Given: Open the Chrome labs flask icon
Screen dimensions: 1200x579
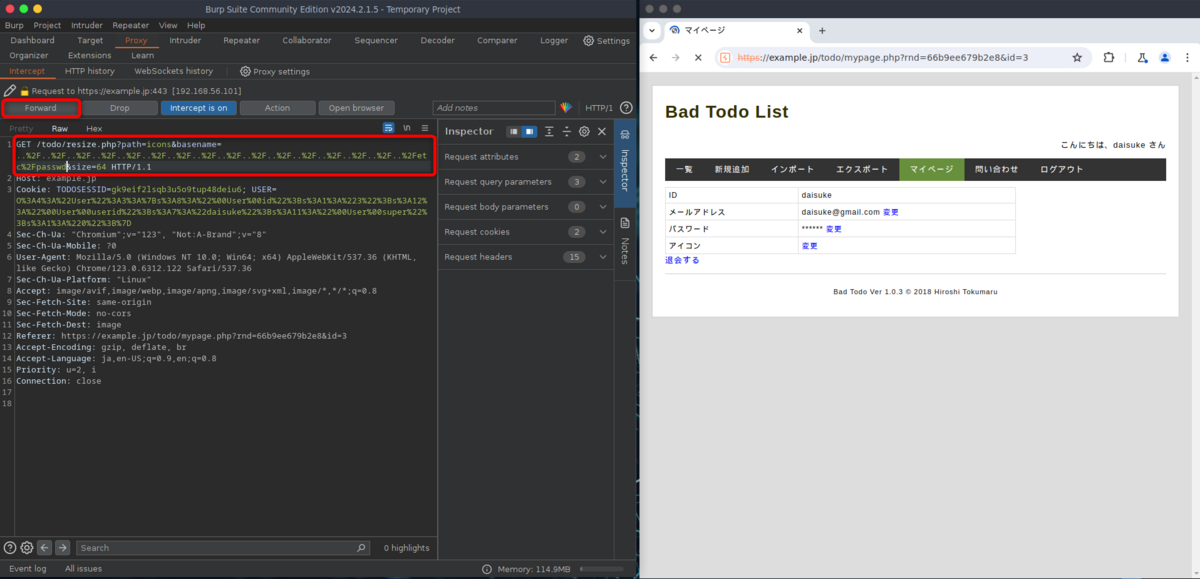Looking at the screenshot, I should tap(1142, 57).
